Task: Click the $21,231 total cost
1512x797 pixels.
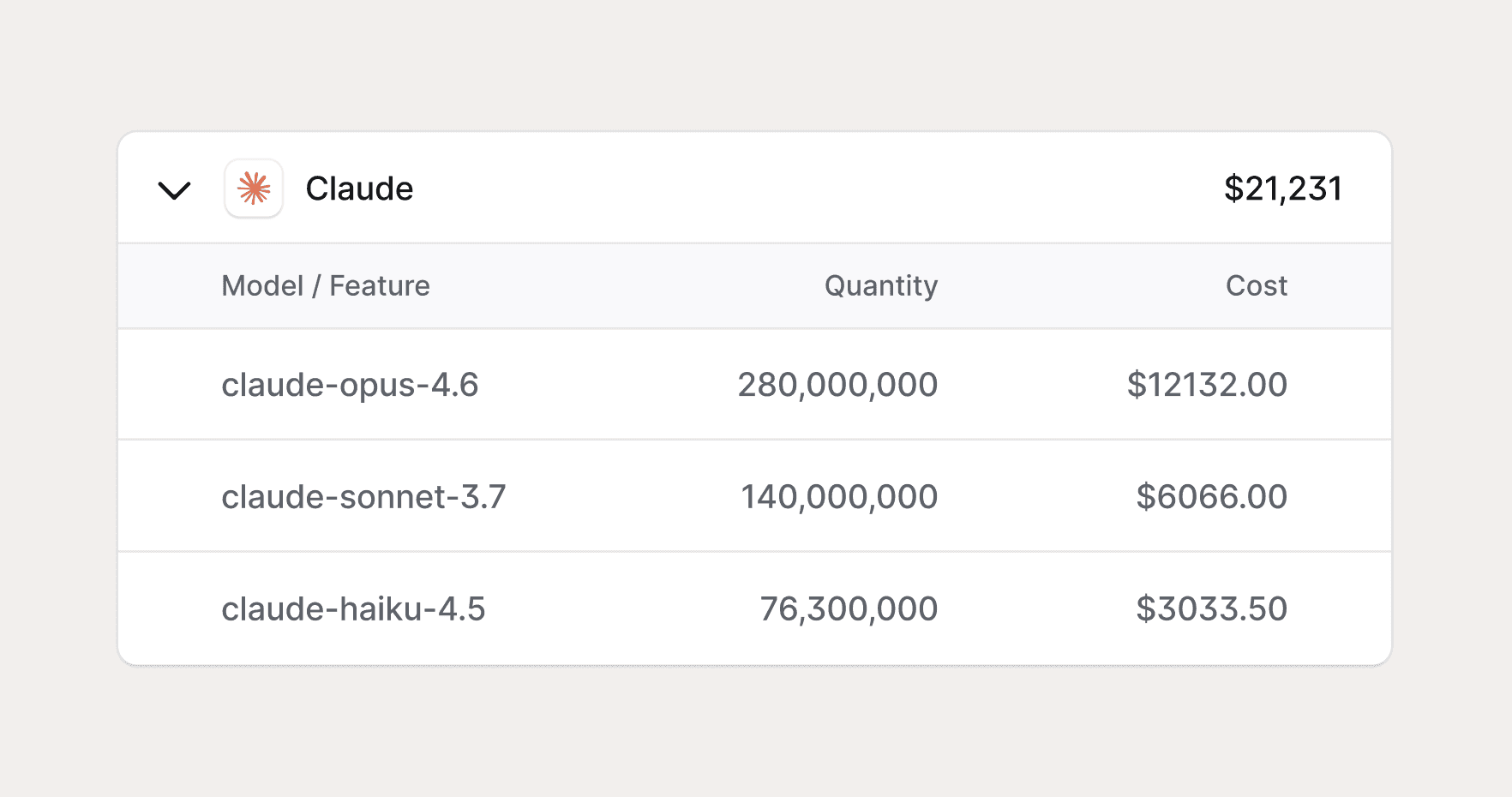Action: (x=1282, y=189)
